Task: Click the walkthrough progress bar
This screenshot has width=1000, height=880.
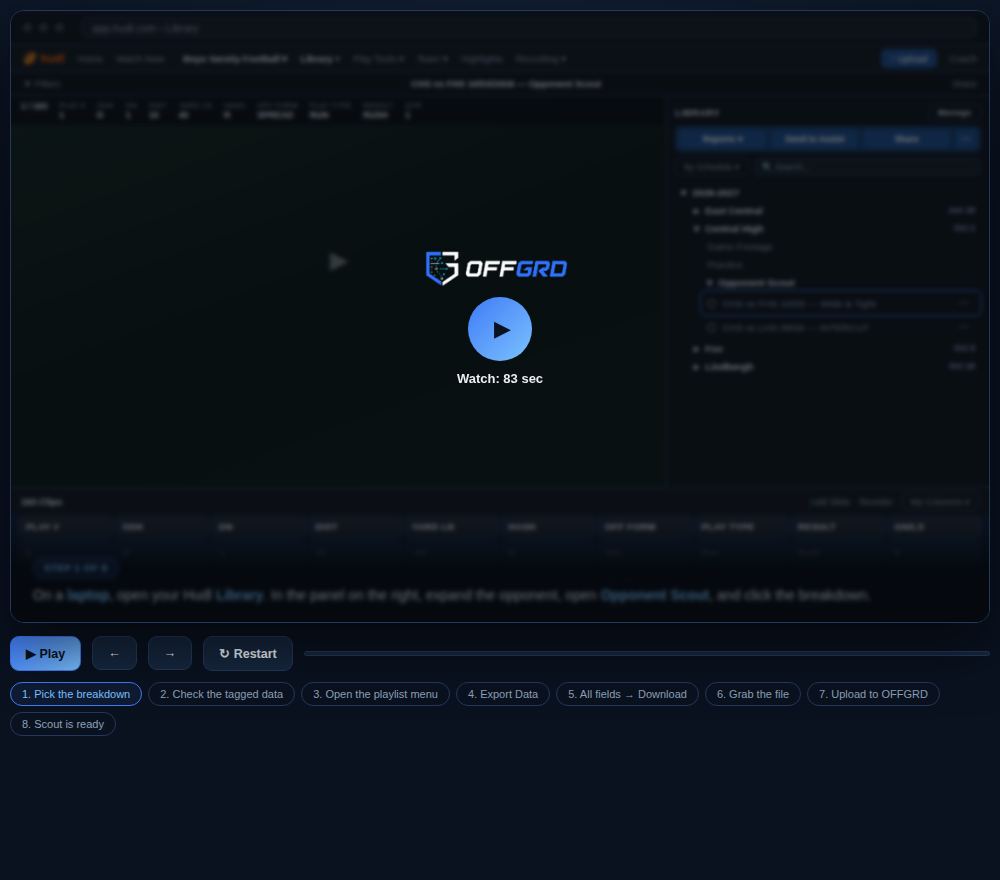Action: click(647, 654)
